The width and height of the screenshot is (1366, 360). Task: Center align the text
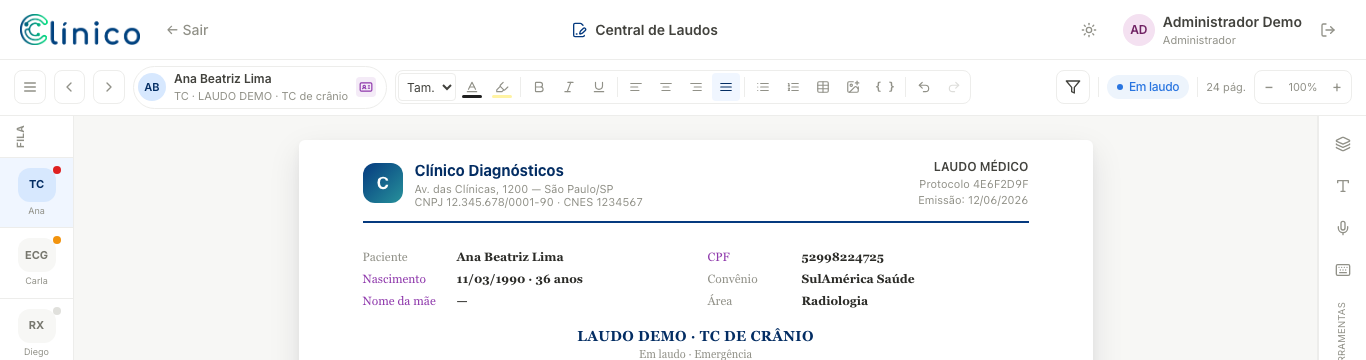click(665, 87)
